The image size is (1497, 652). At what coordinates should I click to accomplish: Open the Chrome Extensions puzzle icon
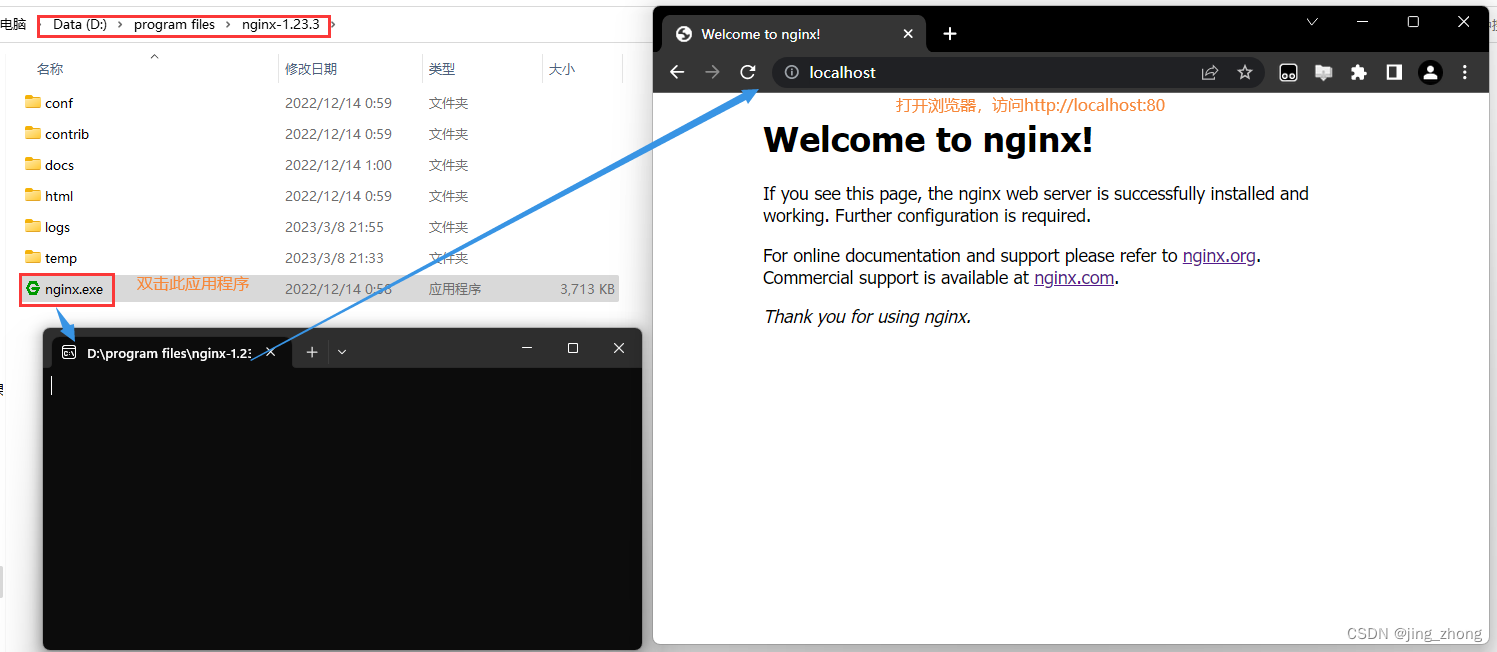coord(1358,72)
